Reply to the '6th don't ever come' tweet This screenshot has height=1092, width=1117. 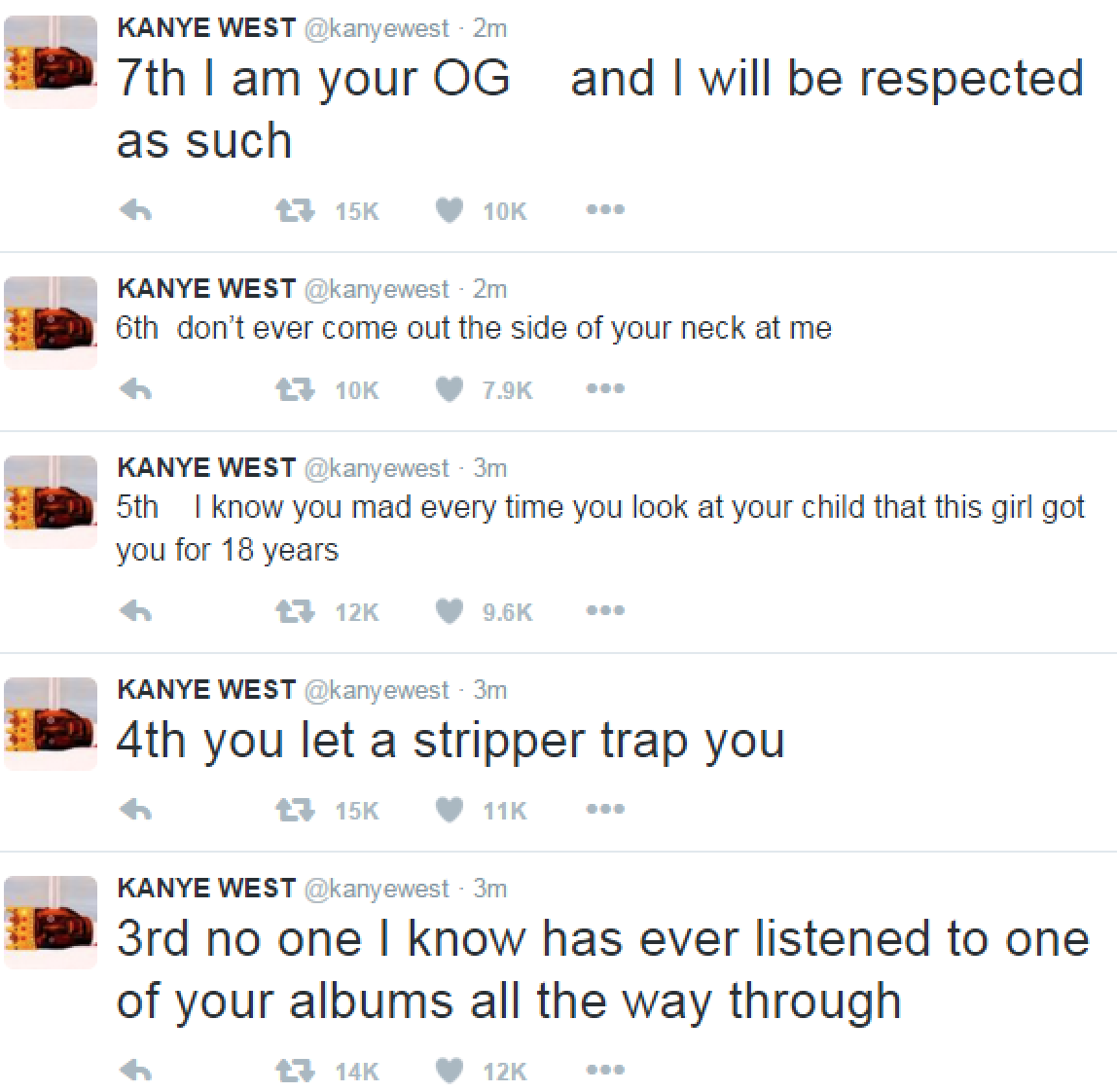(x=135, y=389)
